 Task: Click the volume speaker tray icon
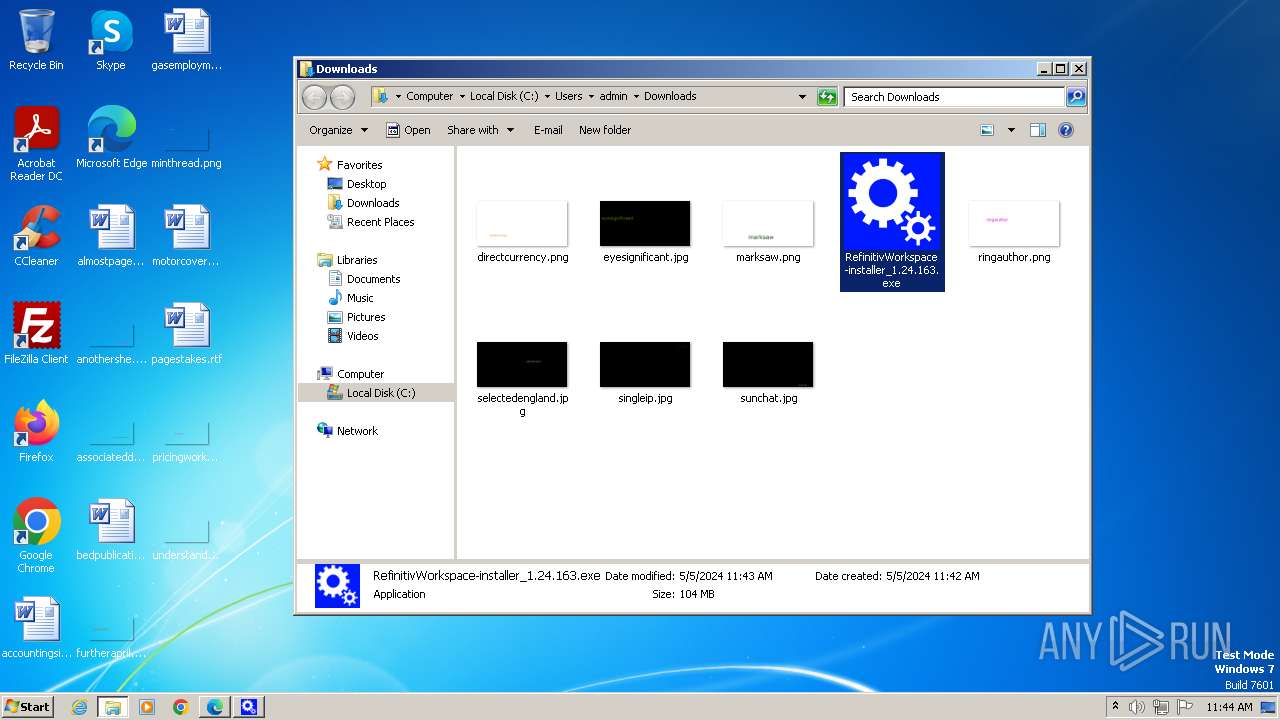(1137, 707)
